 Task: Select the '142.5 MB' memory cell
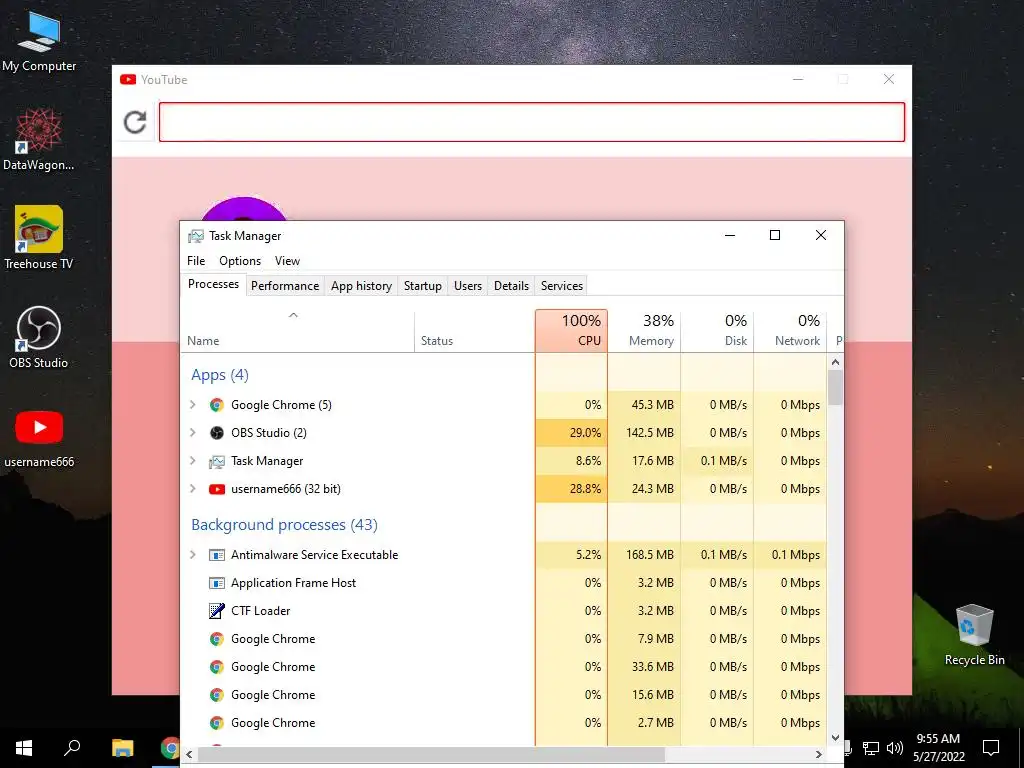pyautogui.click(x=645, y=433)
